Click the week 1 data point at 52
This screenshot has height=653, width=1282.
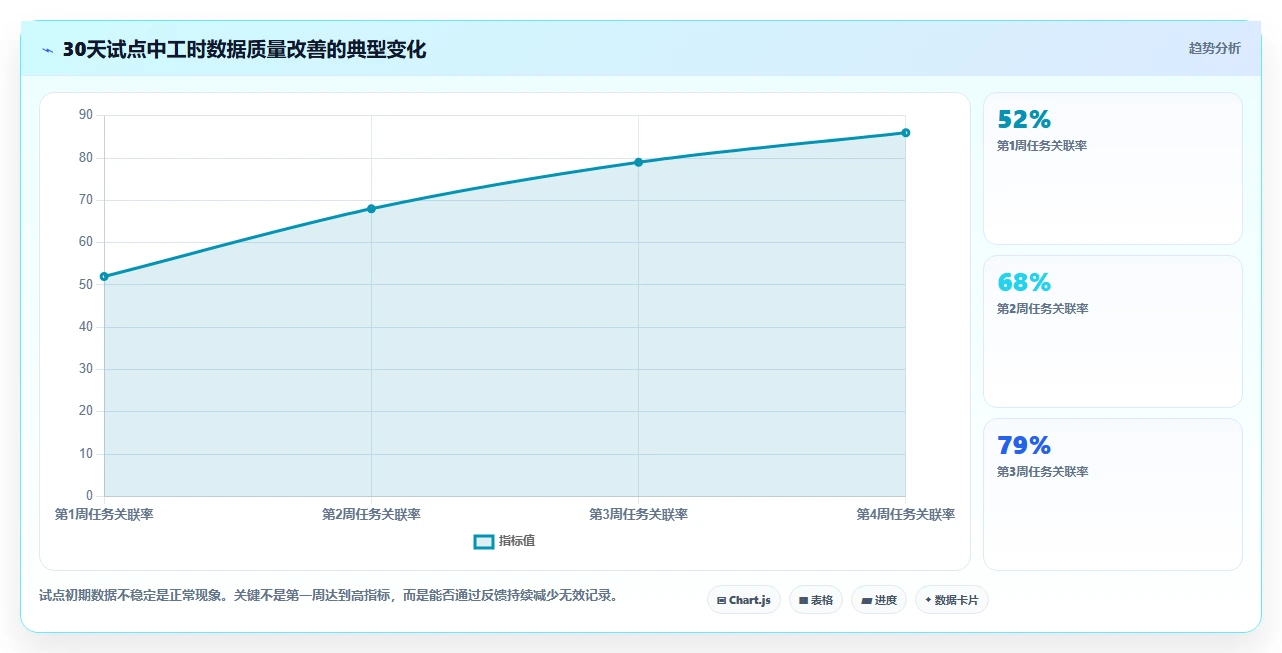click(x=104, y=276)
